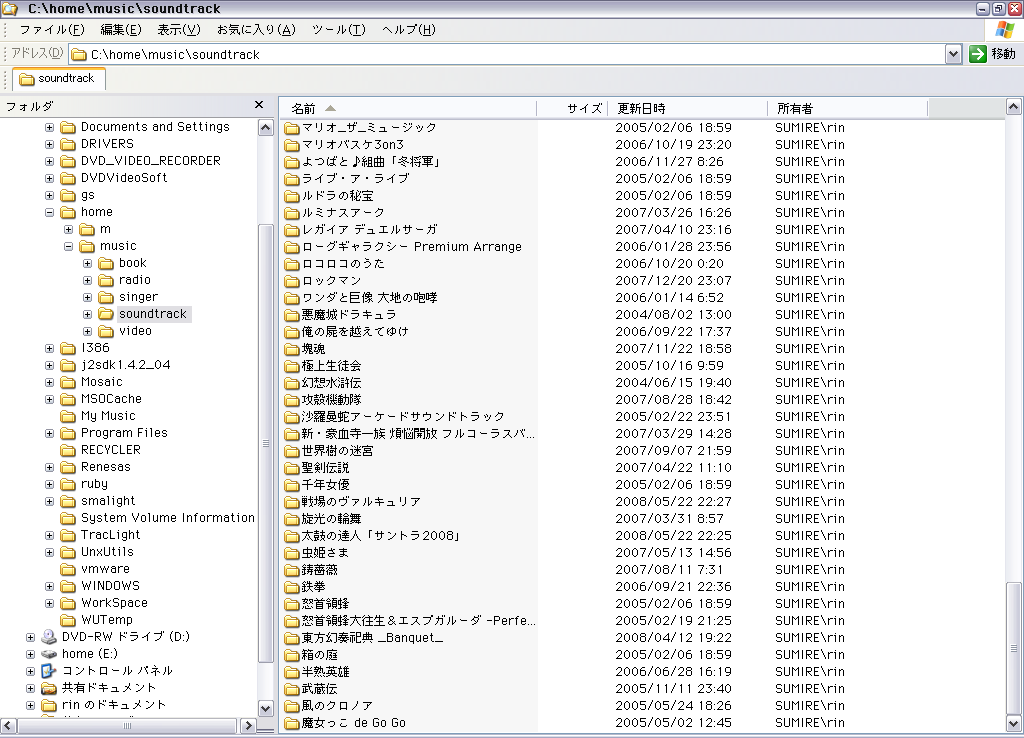1024x738 pixels.
Task: Expand the soundtrack tree node
Action: click(x=88, y=314)
